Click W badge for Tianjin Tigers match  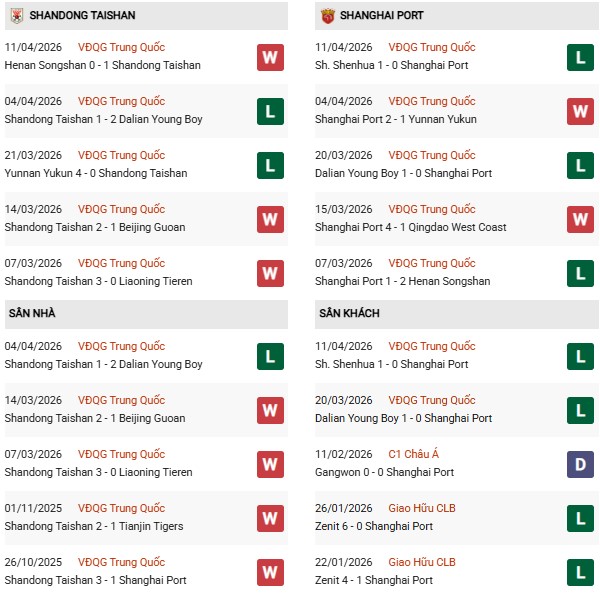point(270,518)
